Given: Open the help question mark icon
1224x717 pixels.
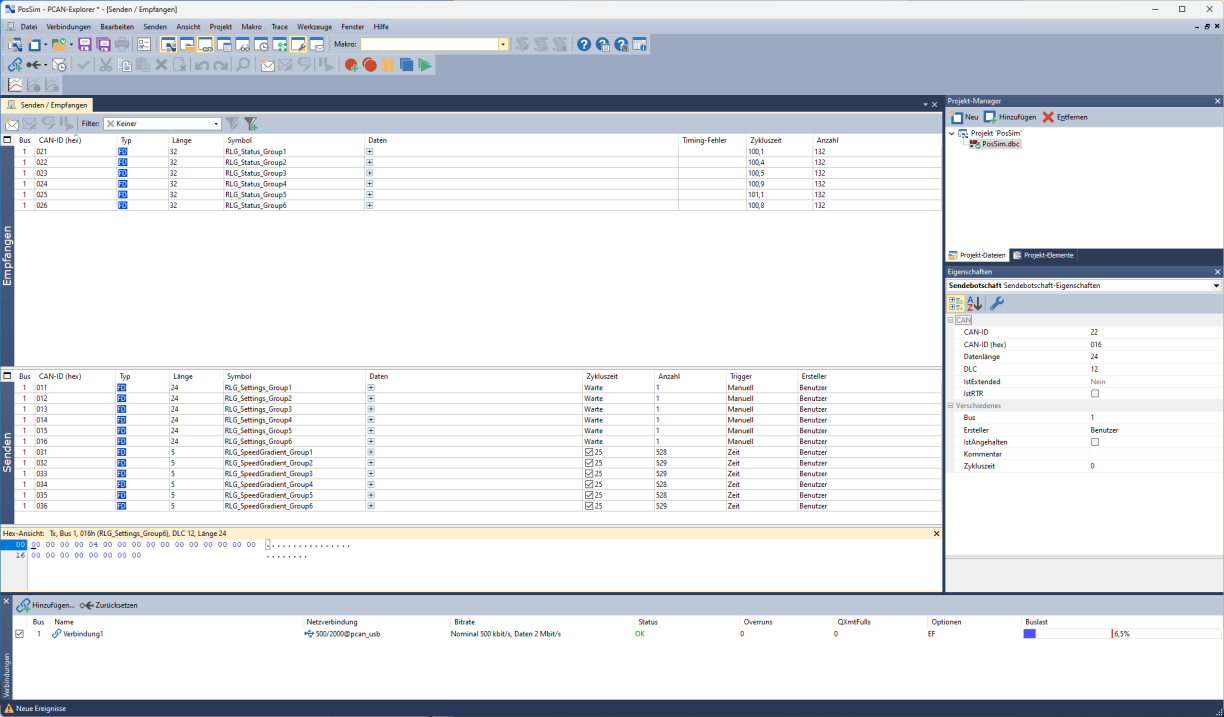Looking at the screenshot, I should [584, 45].
